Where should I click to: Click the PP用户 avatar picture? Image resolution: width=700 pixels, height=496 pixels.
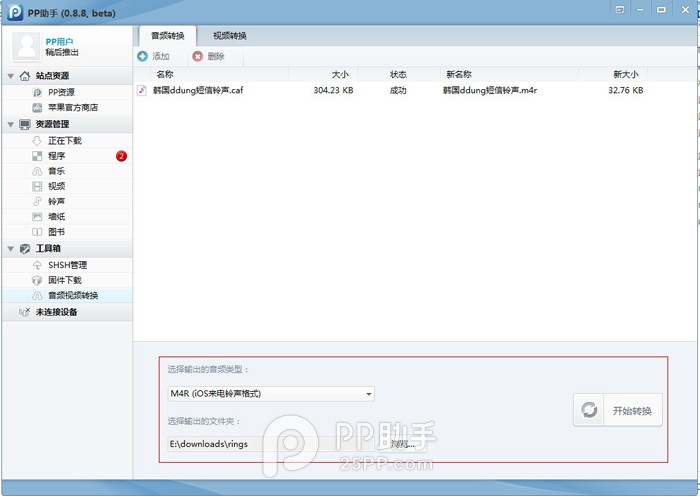point(27,46)
